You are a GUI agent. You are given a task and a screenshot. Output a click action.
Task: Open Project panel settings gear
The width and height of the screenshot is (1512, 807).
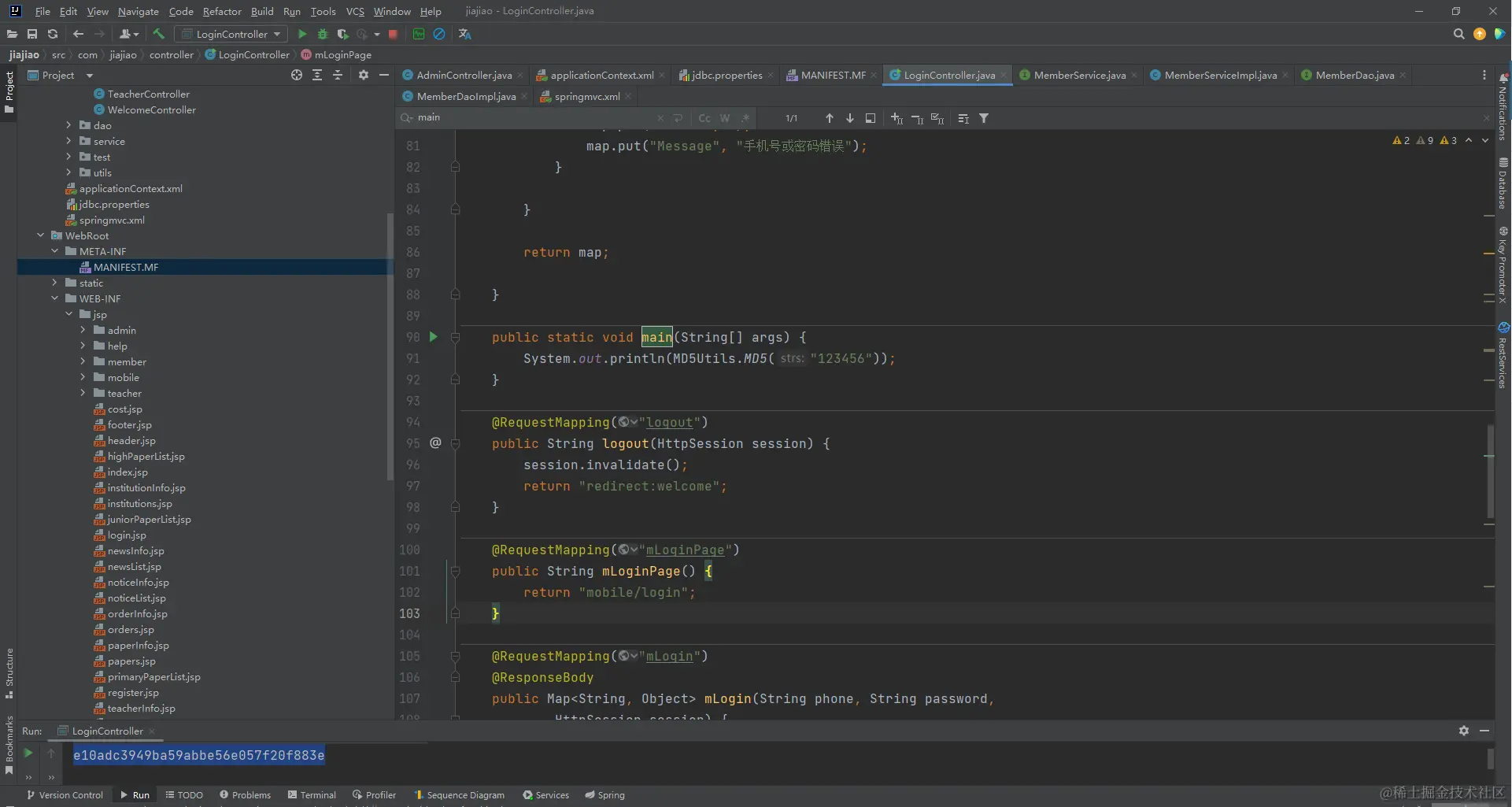click(x=363, y=75)
